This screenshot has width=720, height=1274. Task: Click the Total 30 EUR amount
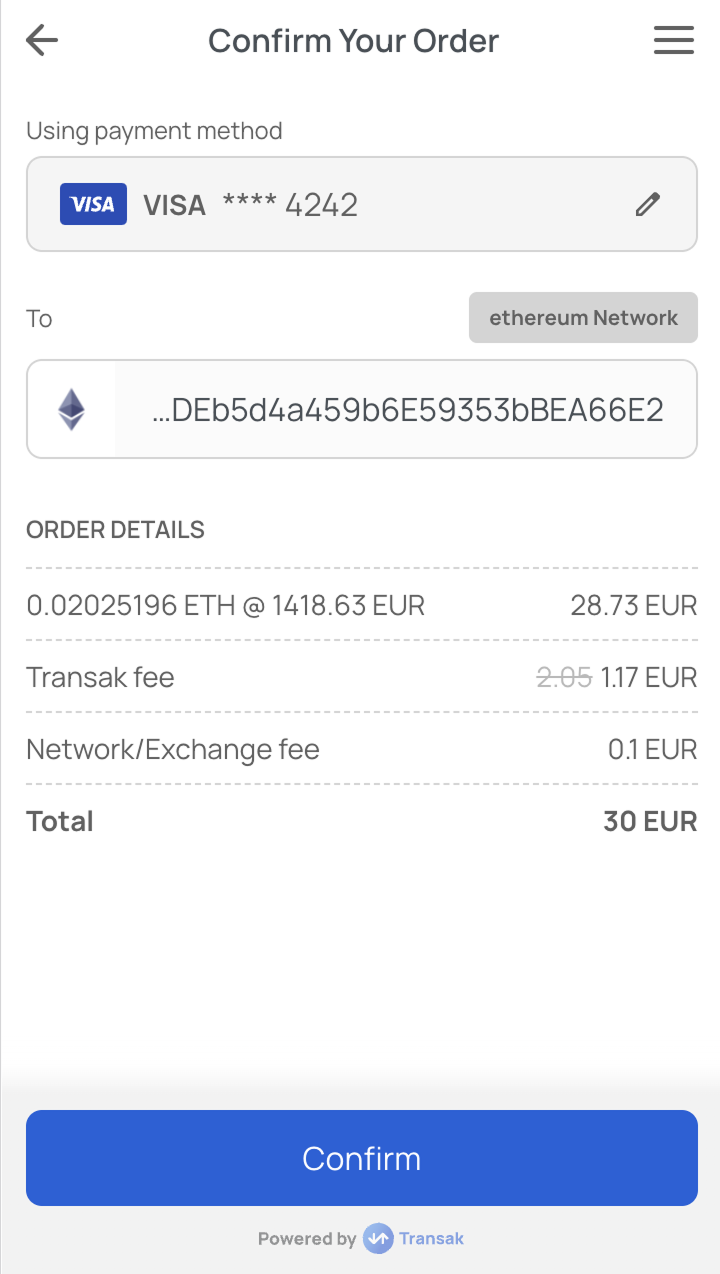point(650,821)
